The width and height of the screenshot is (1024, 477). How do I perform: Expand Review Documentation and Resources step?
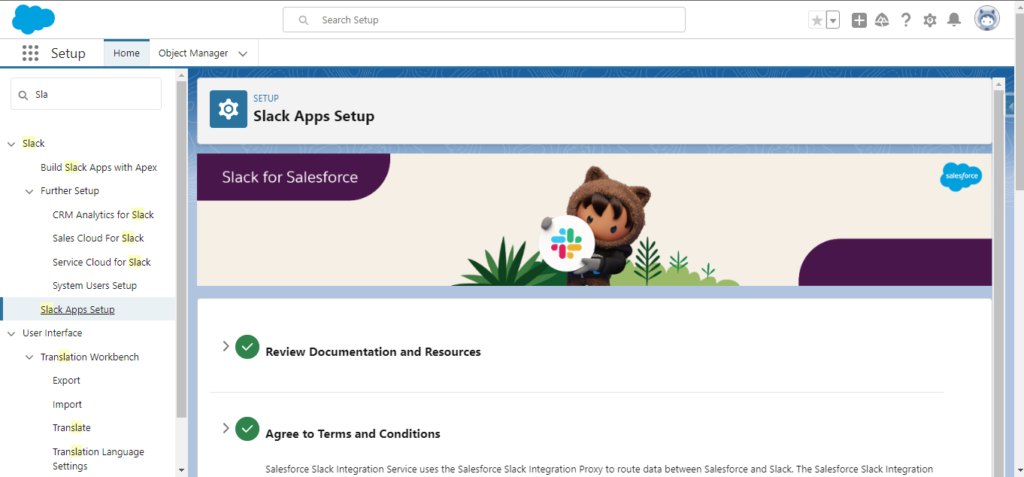click(x=226, y=346)
